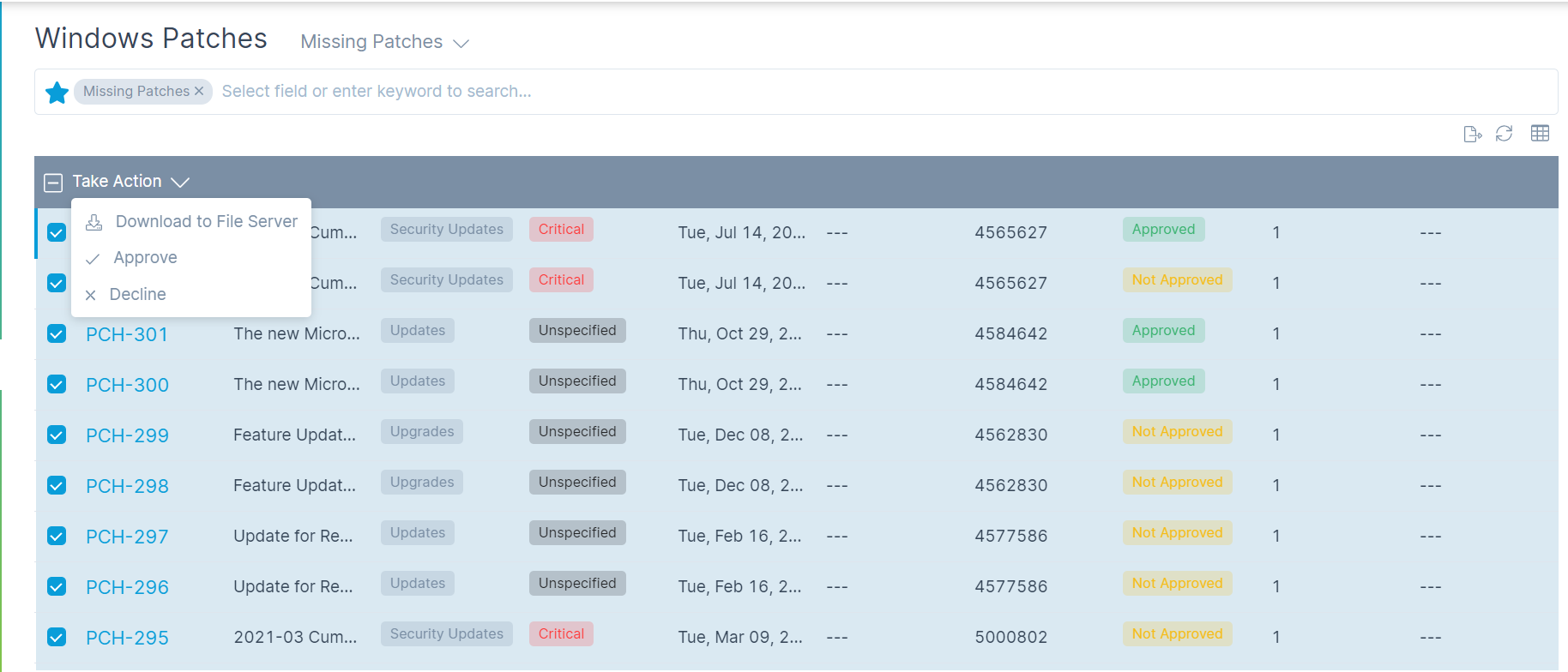Uncheck the PCH-297 checkbox
The image size is (1568, 672).
(x=57, y=536)
